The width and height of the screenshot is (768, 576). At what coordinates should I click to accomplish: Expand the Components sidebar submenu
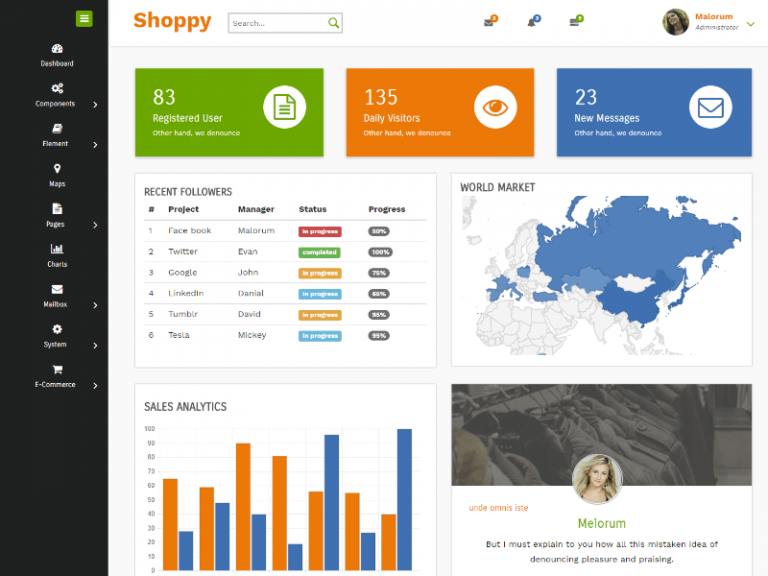coord(95,104)
